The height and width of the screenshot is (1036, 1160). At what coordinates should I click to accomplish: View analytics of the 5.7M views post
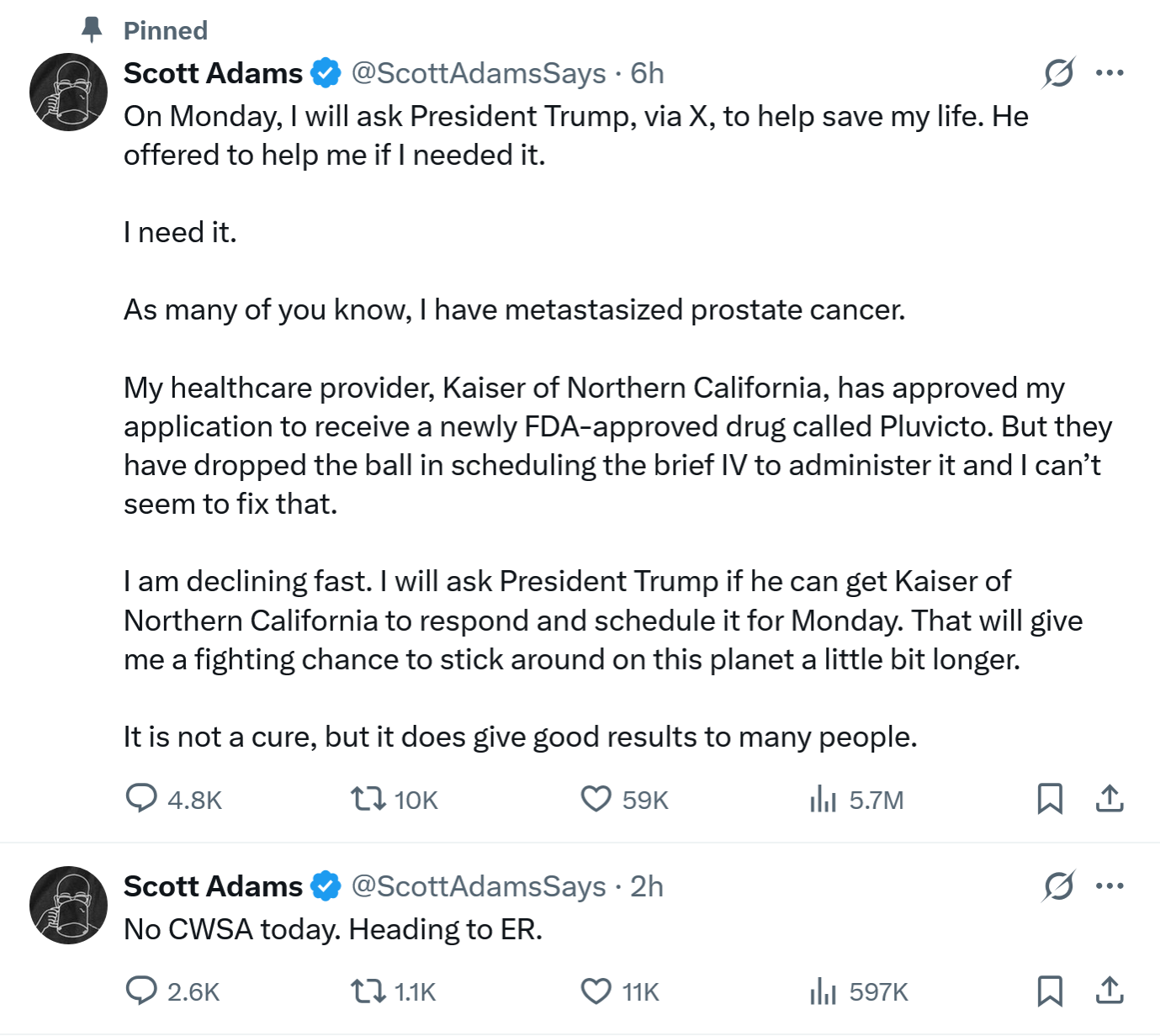click(x=823, y=798)
